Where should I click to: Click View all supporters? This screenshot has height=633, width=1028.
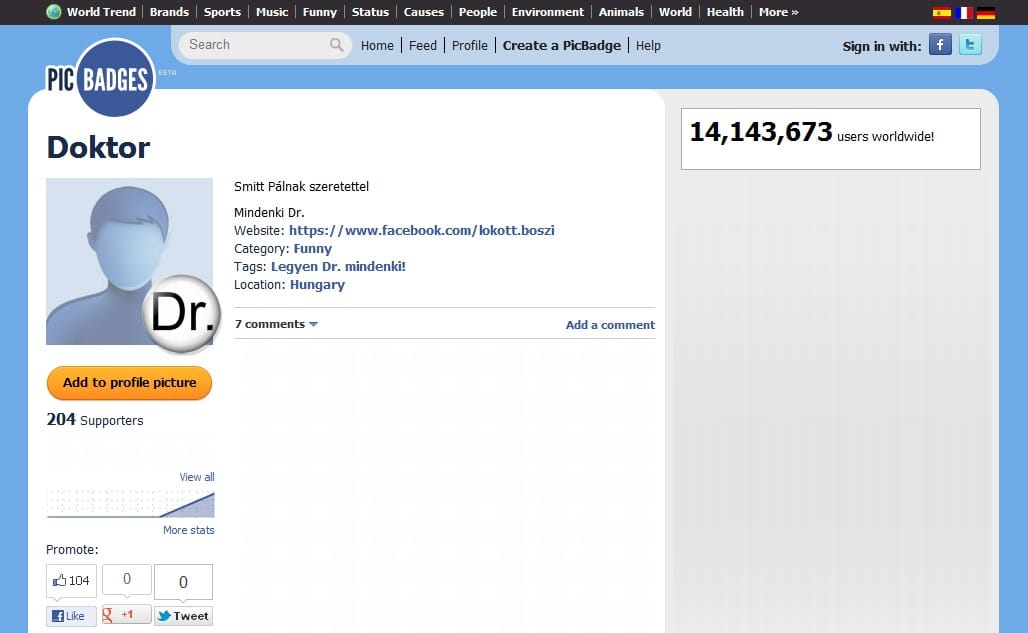[x=197, y=477]
